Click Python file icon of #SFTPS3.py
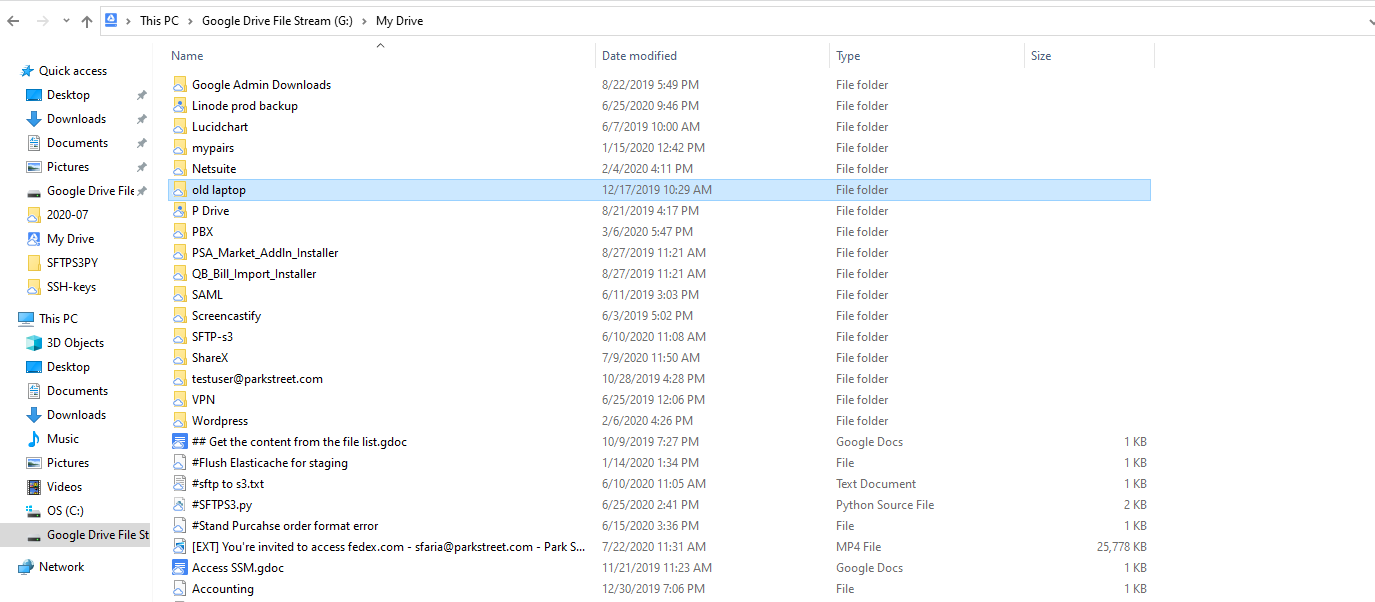1375x602 pixels. 180,505
